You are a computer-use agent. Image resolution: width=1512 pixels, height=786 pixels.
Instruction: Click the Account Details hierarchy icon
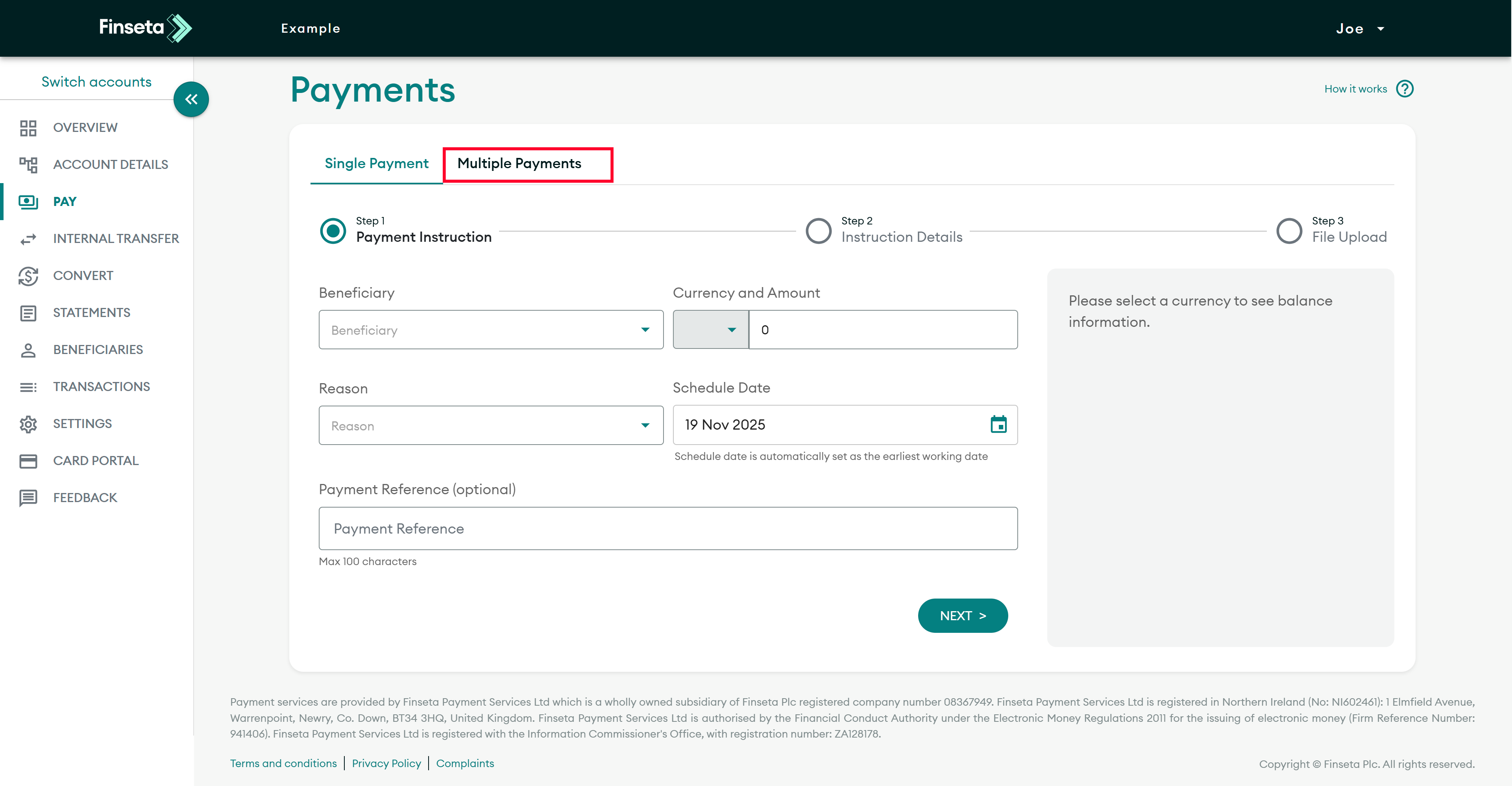28,165
